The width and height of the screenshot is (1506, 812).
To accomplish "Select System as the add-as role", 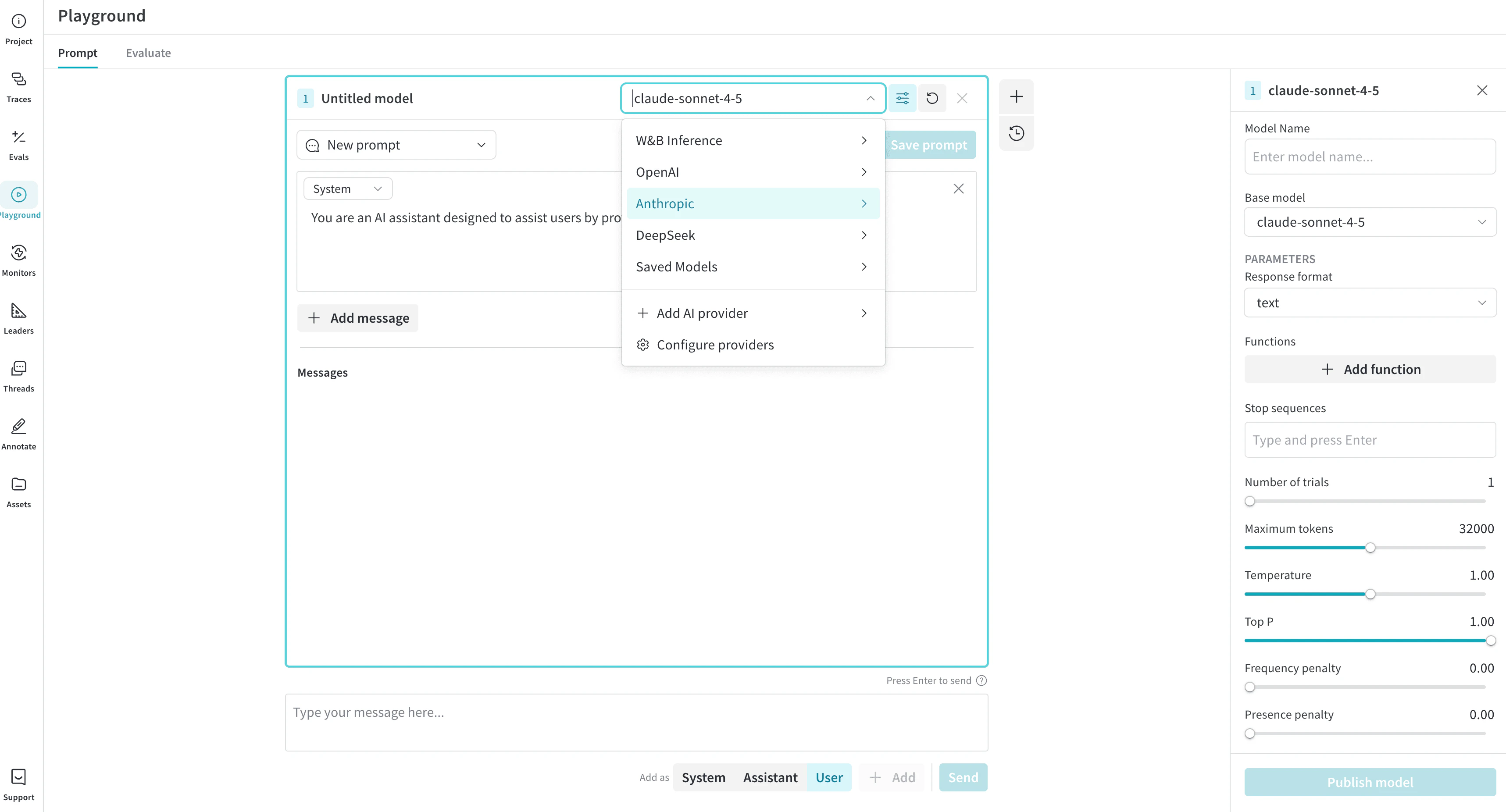I will tap(703, 777).
